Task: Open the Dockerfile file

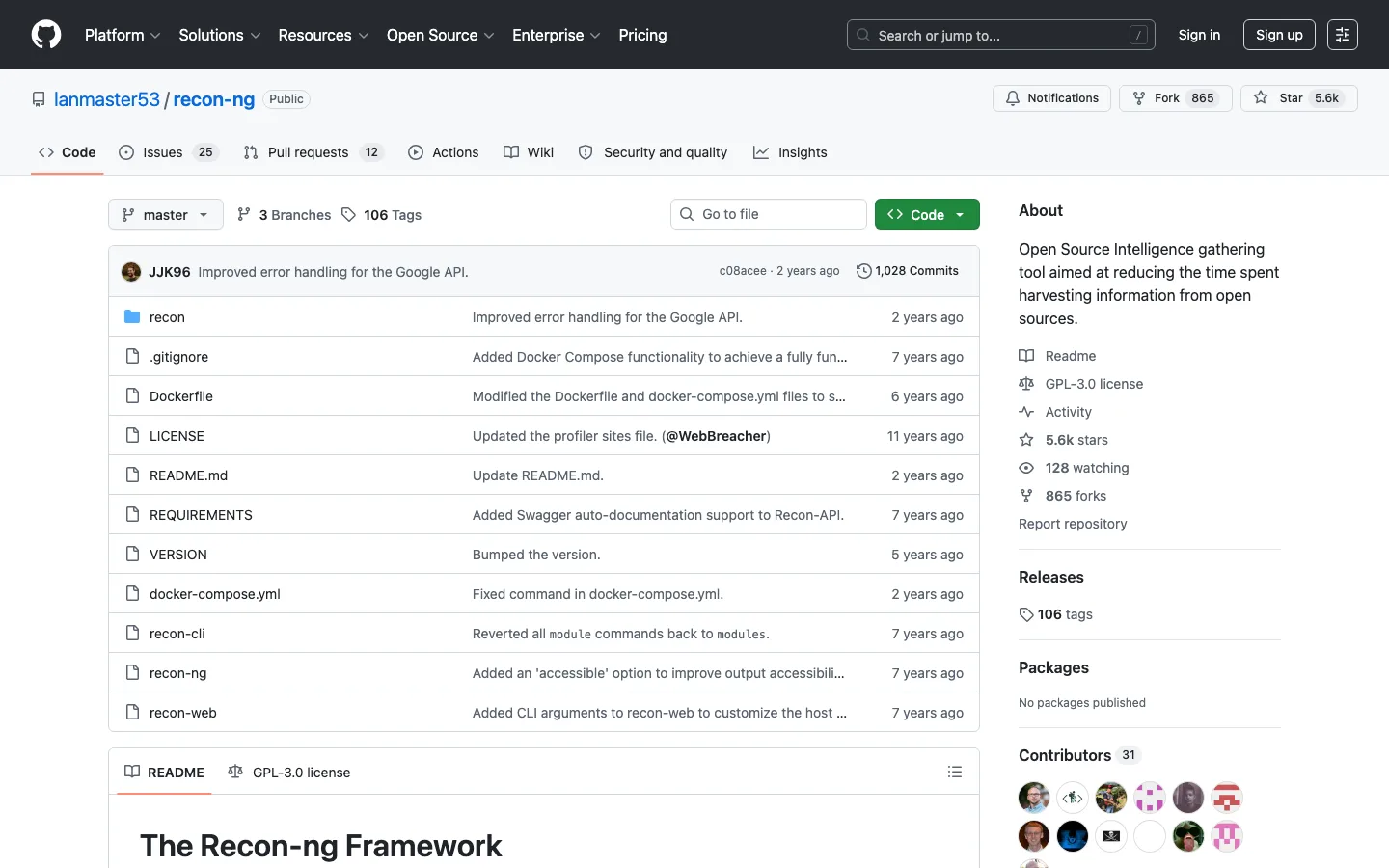Action: click(x=181, y=396)
